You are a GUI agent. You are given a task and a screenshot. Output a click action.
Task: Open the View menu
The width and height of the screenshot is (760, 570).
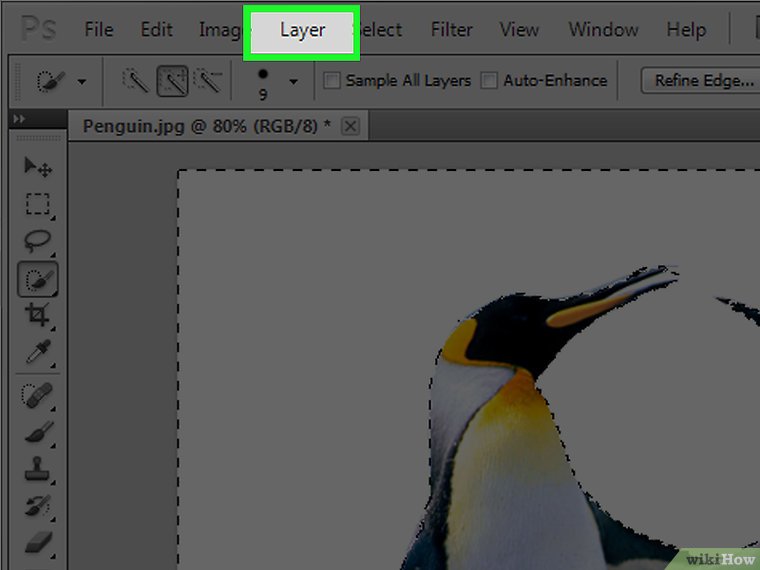click(x=519, y=30)
